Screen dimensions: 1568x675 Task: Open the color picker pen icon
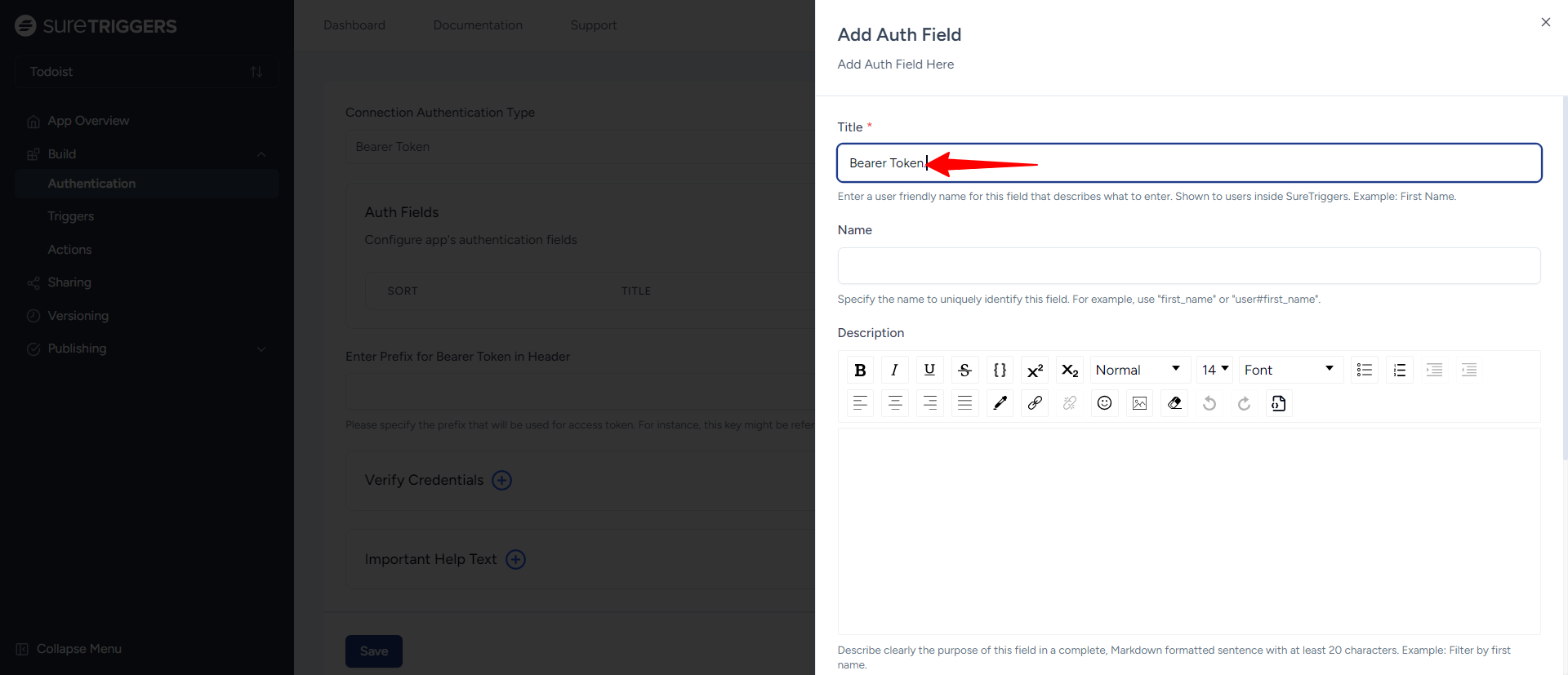(1000, 403)
